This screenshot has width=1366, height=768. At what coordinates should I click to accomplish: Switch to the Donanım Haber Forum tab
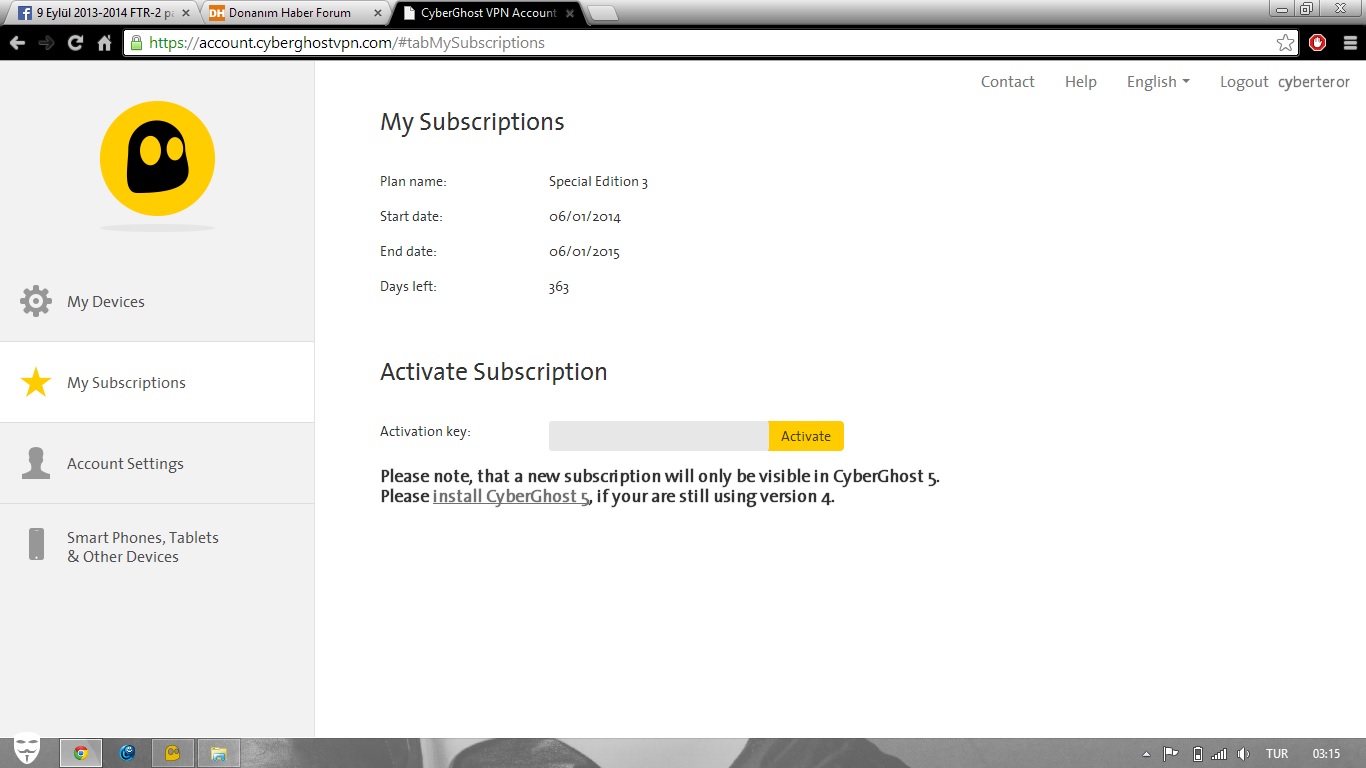point(295,14)
